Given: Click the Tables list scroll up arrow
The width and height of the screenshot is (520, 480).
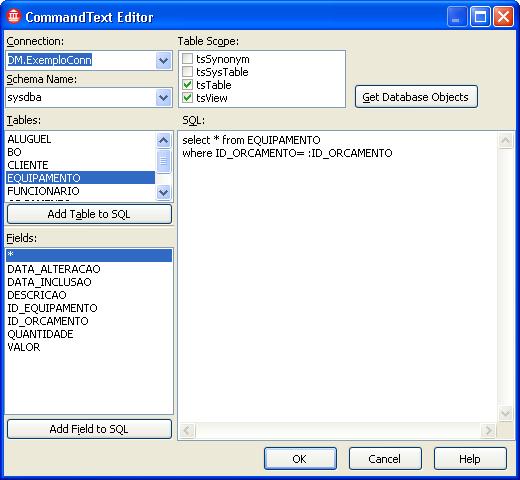Looking at the screenshot, I should [x=163, y=140].
